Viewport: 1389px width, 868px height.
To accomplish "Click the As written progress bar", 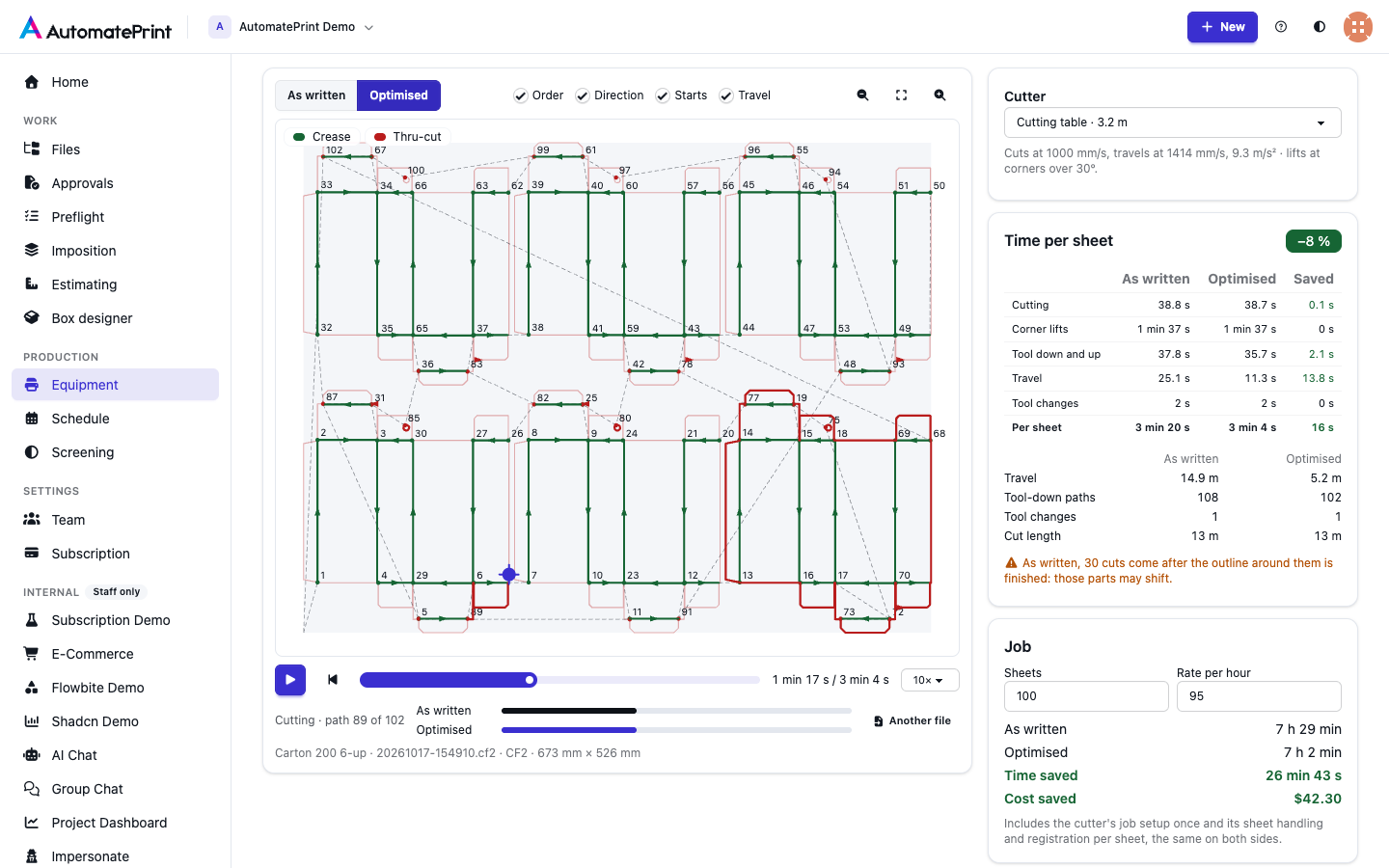I will pyautogui.click(x=676, y=711).
